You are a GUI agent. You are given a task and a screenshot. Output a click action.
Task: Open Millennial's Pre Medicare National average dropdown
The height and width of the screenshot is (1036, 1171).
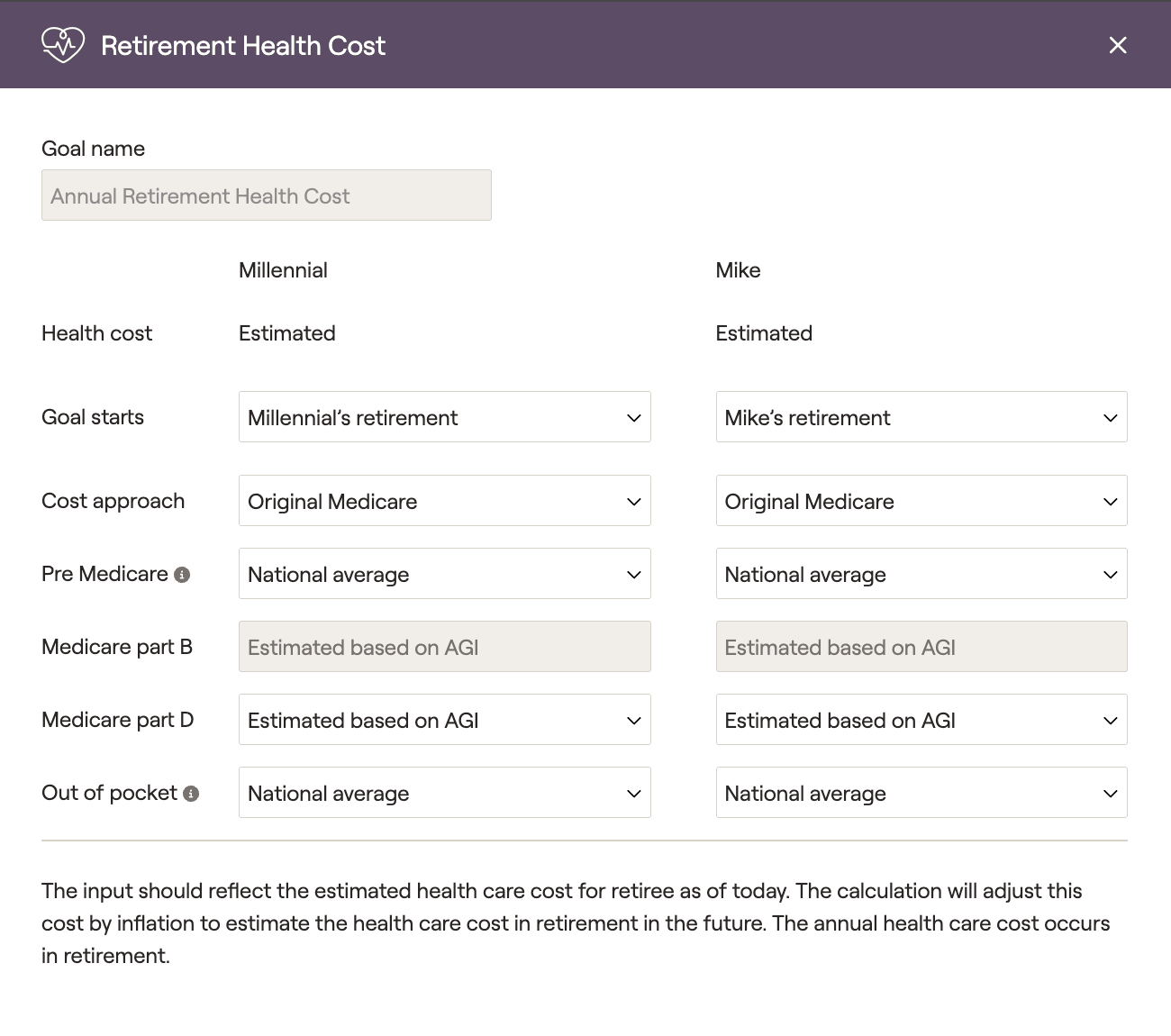point(445,574)
